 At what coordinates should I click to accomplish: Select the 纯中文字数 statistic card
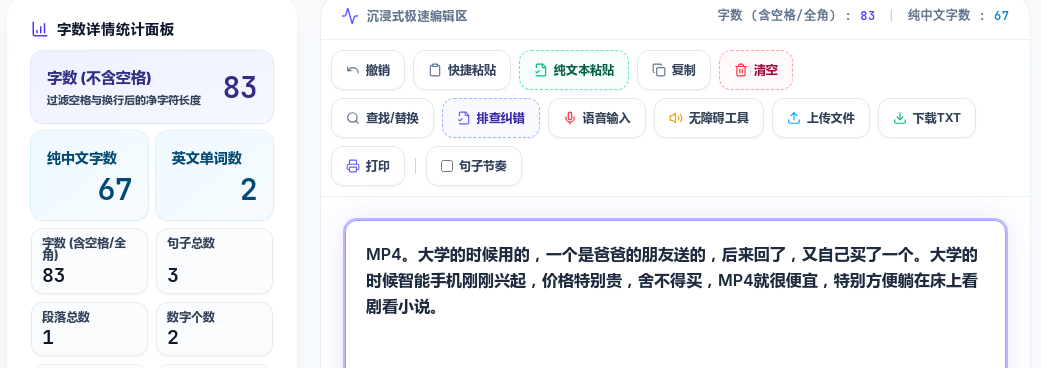click(x=90, y=175)
